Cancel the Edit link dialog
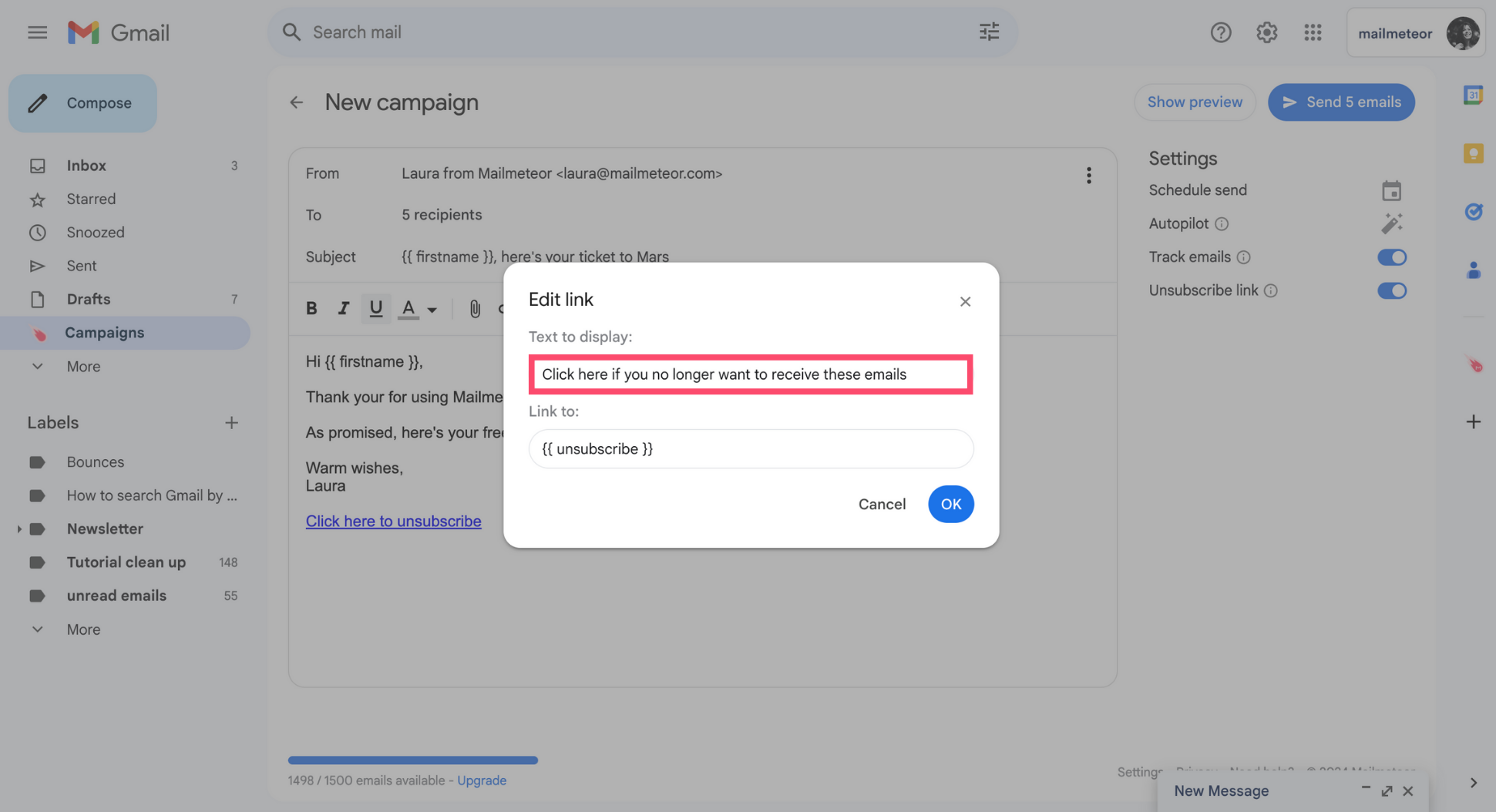This screenshot has height=812, width=1496. pyautogui.click(x=882, y=504)
